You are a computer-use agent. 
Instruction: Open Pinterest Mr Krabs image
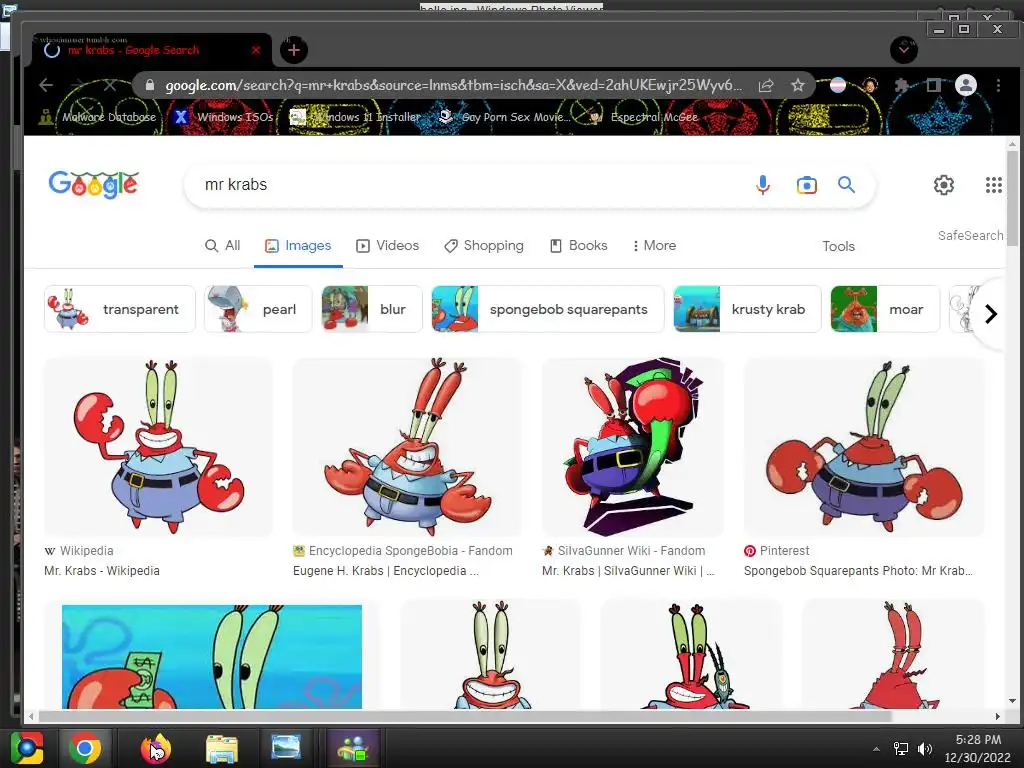point(864,447)
